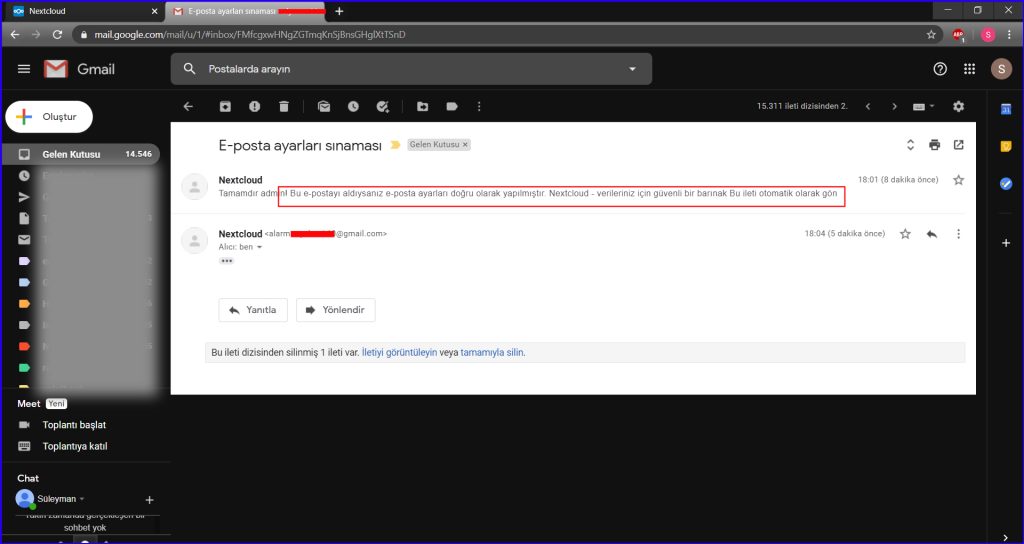This screenshot has height=544, width=1024.
Task: Toggle the importance marker beside subject
Action: (395, 145)
